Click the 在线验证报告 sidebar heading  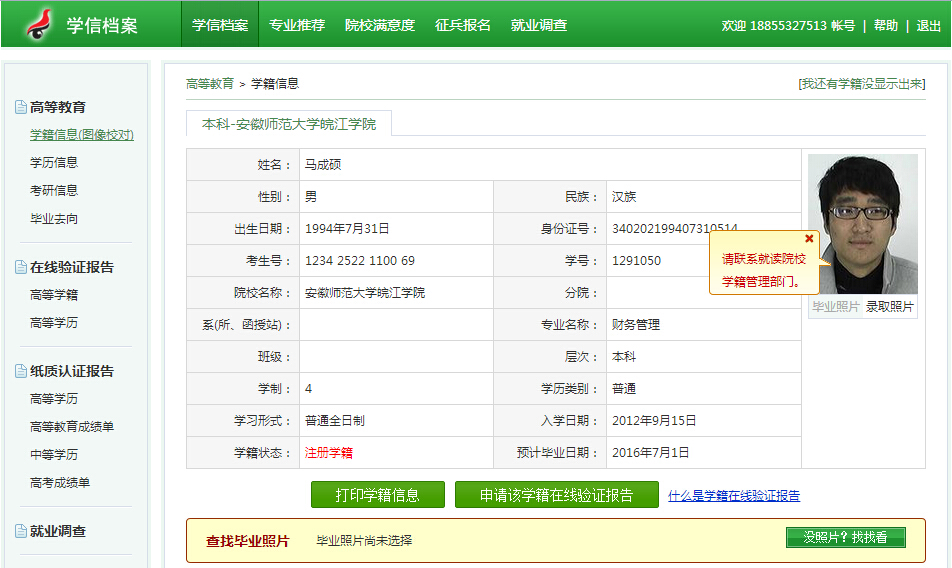pos(72,267)
